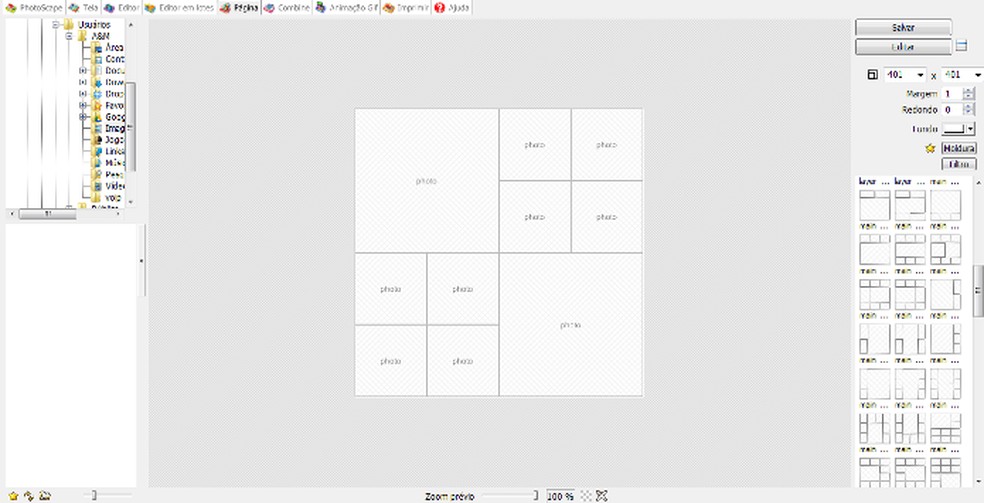The width and height of the screenshot is (984, 503).
Task: Click the crossed-arrows fullscreen icon at bottom
Action: pyautogui.click(x=601, y=496)
